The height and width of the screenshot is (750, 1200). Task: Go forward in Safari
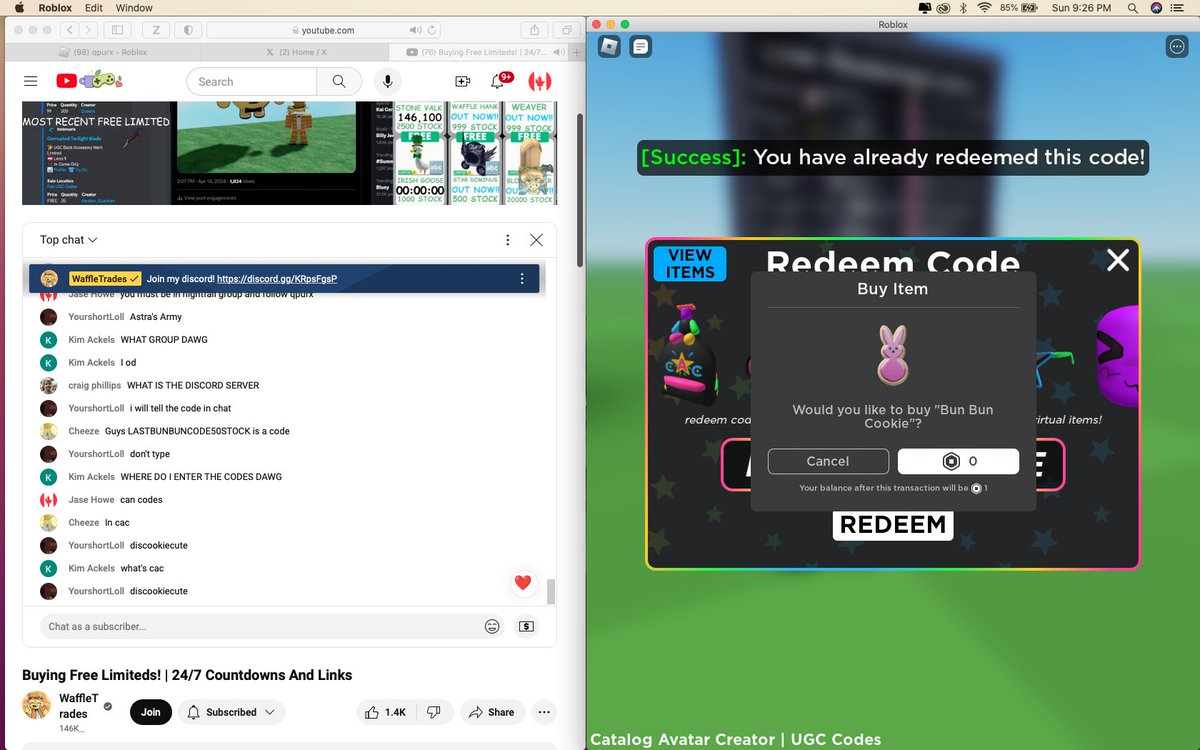[x=89, y=30]
